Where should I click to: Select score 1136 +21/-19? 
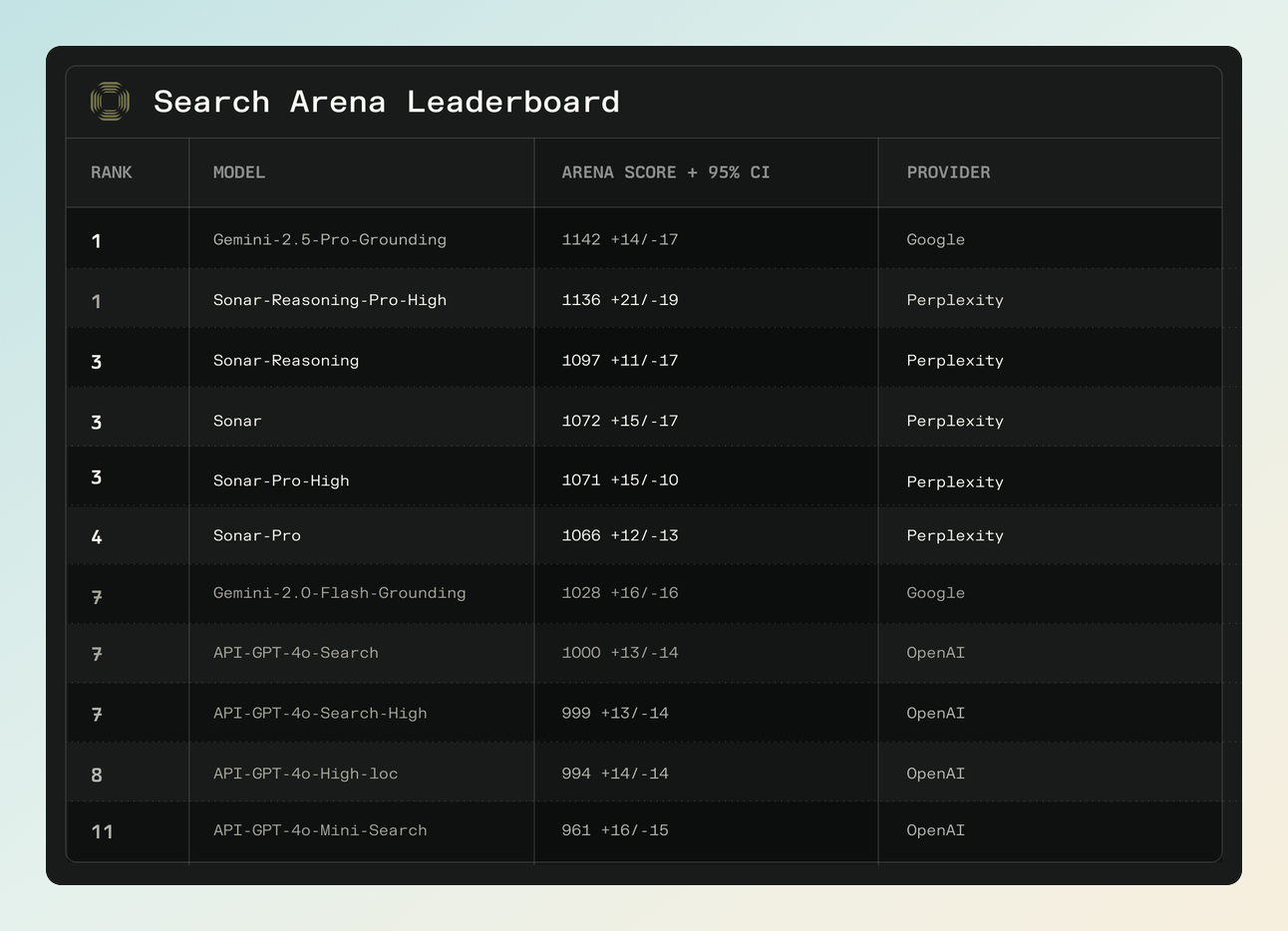[x=620, y=300]
